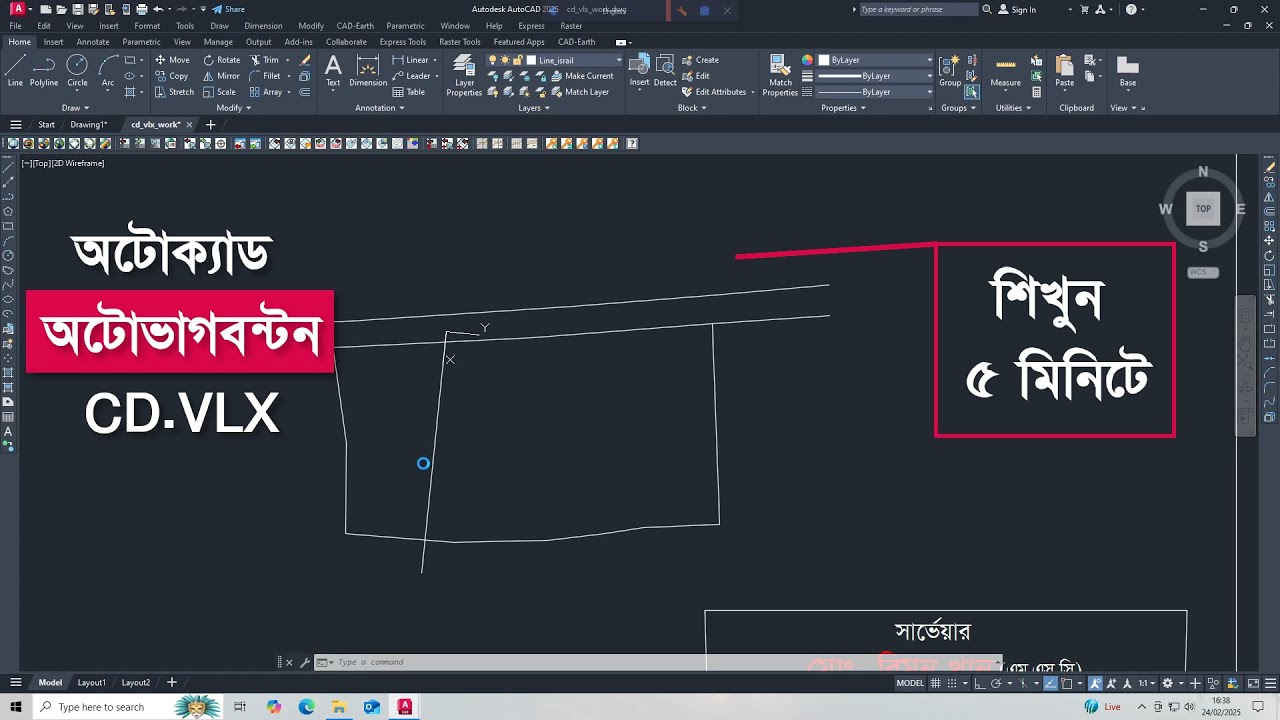Image resolution: width=1280 pixels, height=720 pixels.
Task: Click Make Current layer button
Action: (582, 76)
